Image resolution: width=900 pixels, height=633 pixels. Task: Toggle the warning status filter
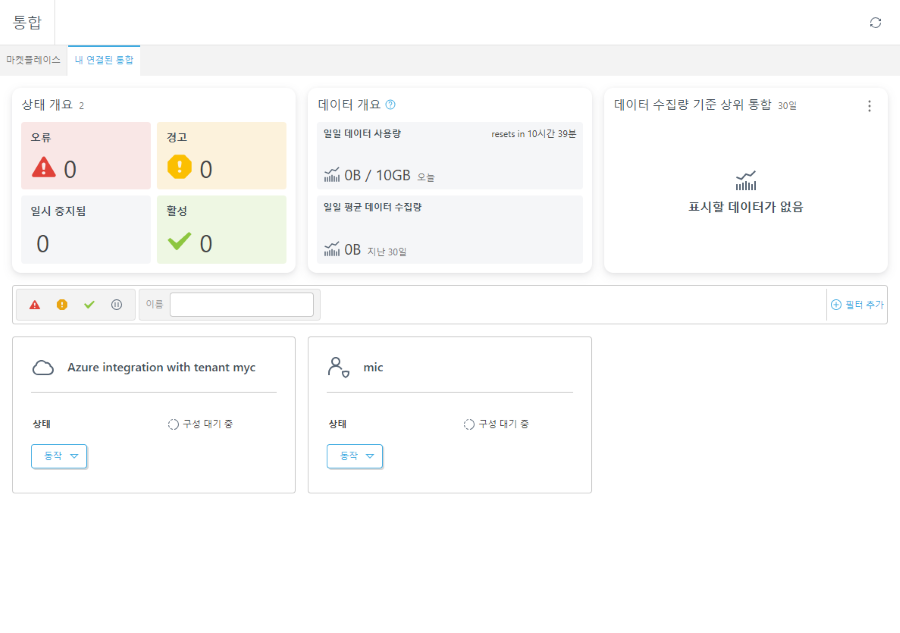coord(62,305)
